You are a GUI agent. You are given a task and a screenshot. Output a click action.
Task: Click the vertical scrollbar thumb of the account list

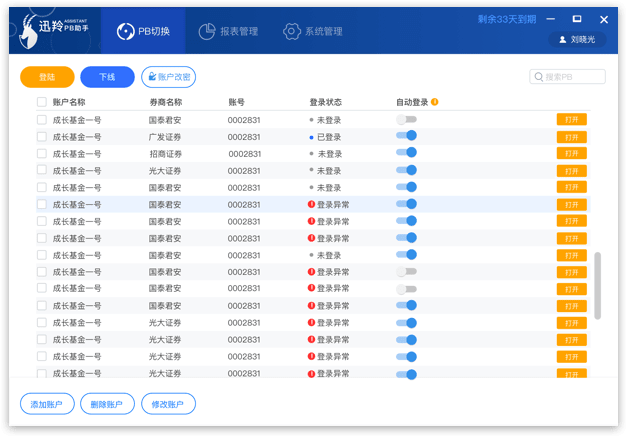click(597, 285)
